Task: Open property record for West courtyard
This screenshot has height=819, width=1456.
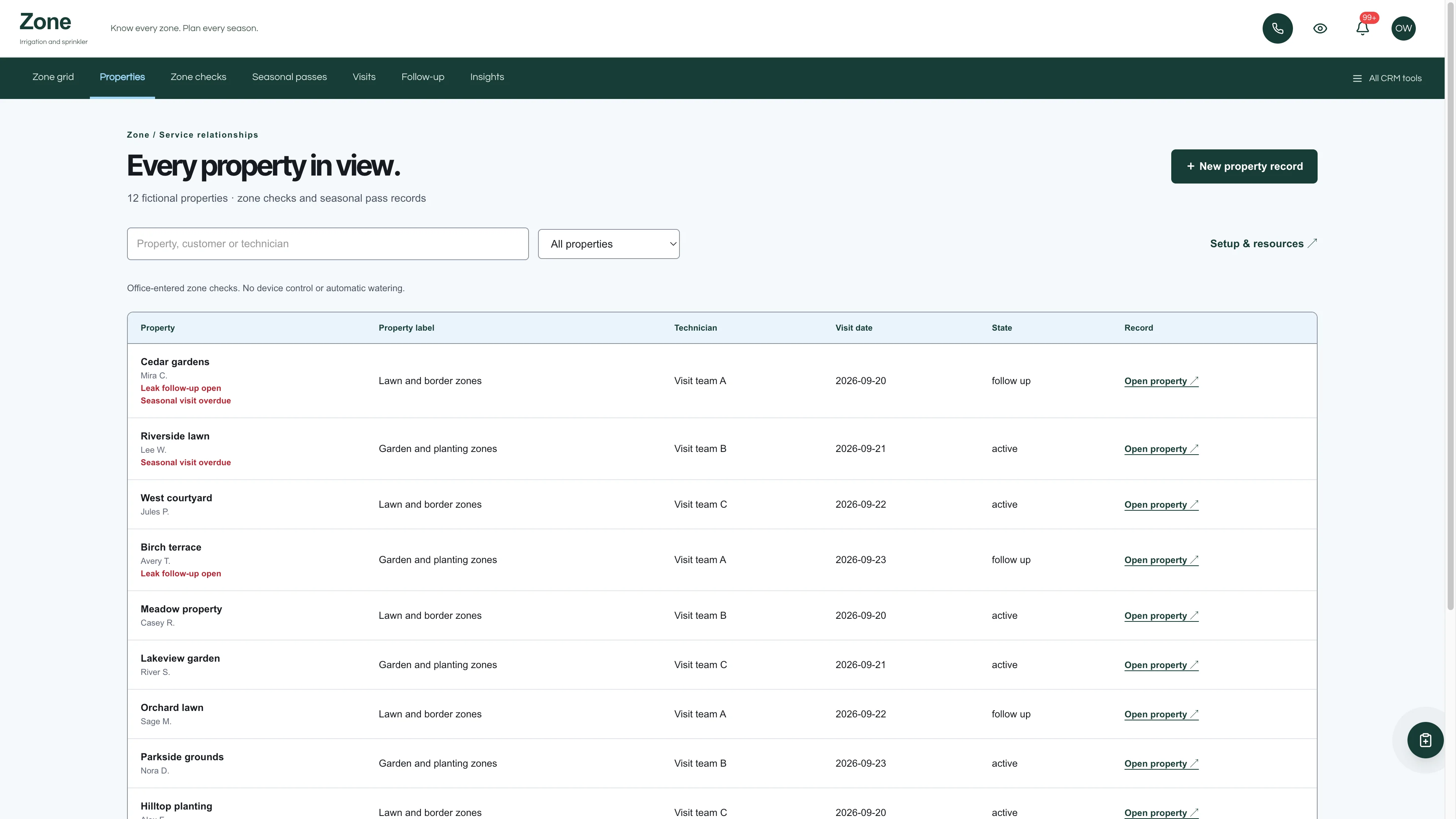Action: pyautogui.click(x=1161, y=505)
